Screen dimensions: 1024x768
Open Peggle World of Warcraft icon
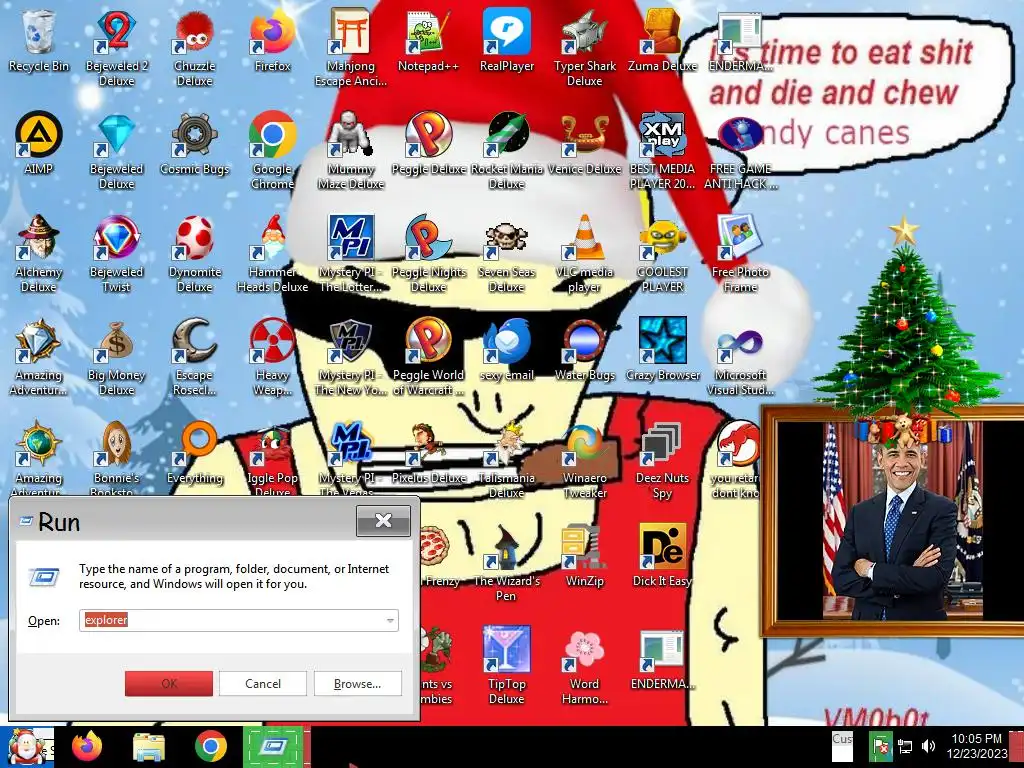click(x=428, y=357)
